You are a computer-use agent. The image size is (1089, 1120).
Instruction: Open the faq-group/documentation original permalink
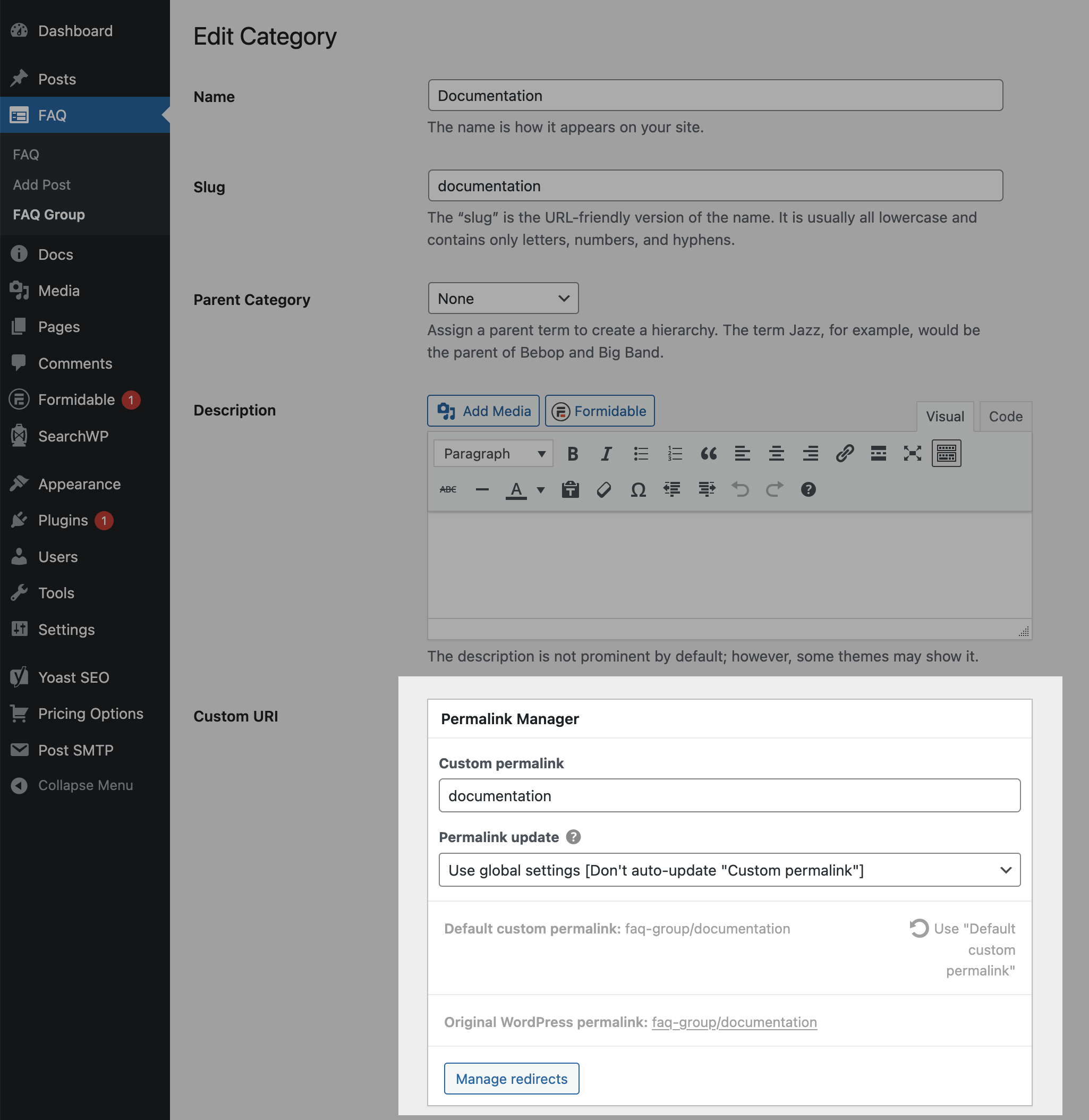coord(734,1022)
